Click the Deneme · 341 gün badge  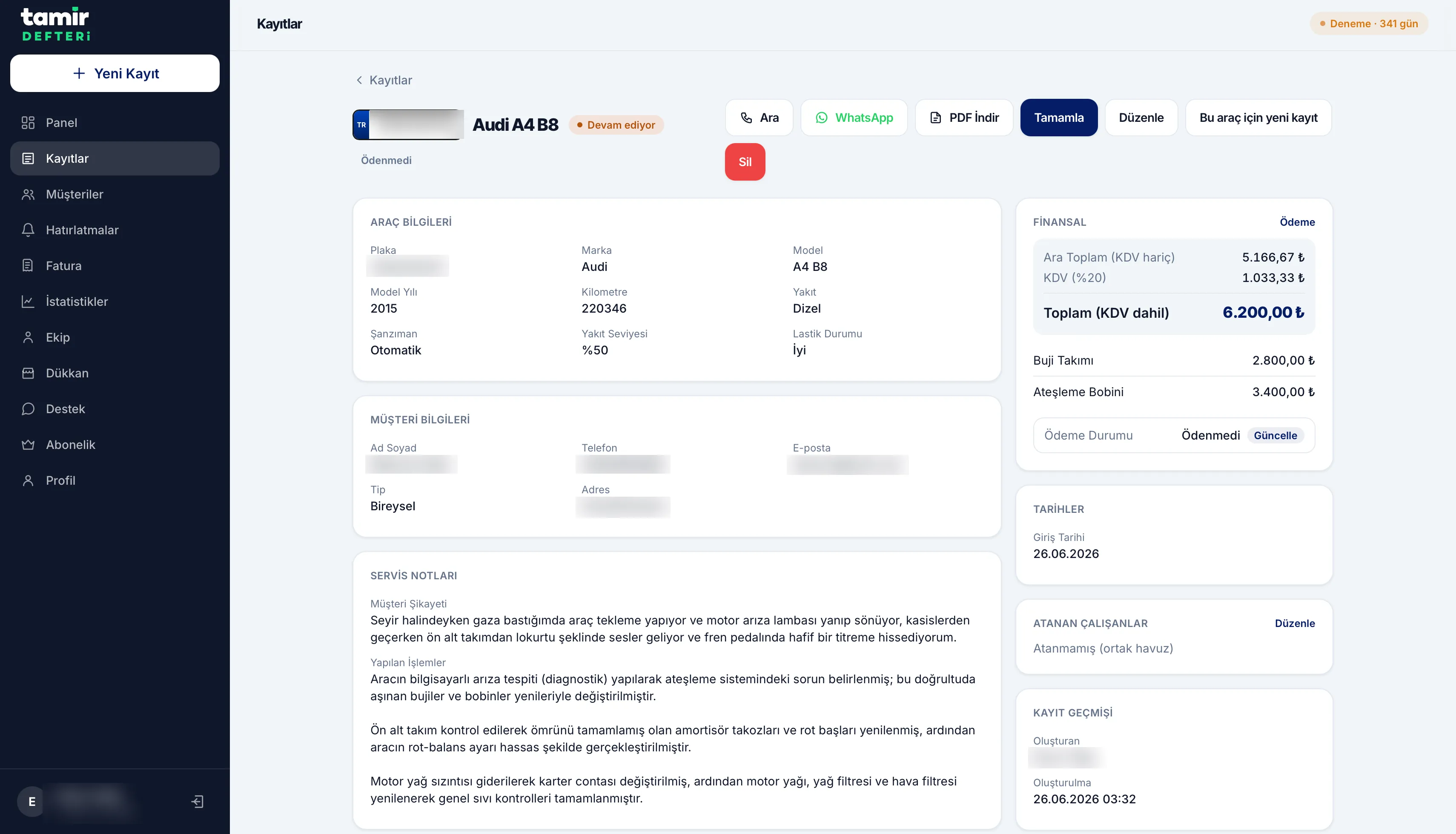(x=1368, y=23)
